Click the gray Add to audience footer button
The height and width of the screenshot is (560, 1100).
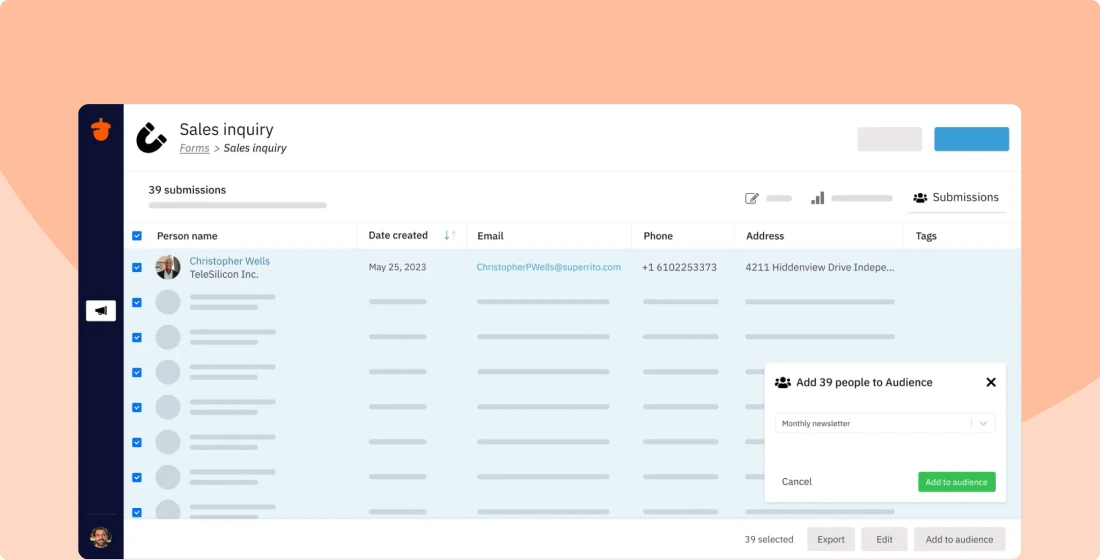959,539
